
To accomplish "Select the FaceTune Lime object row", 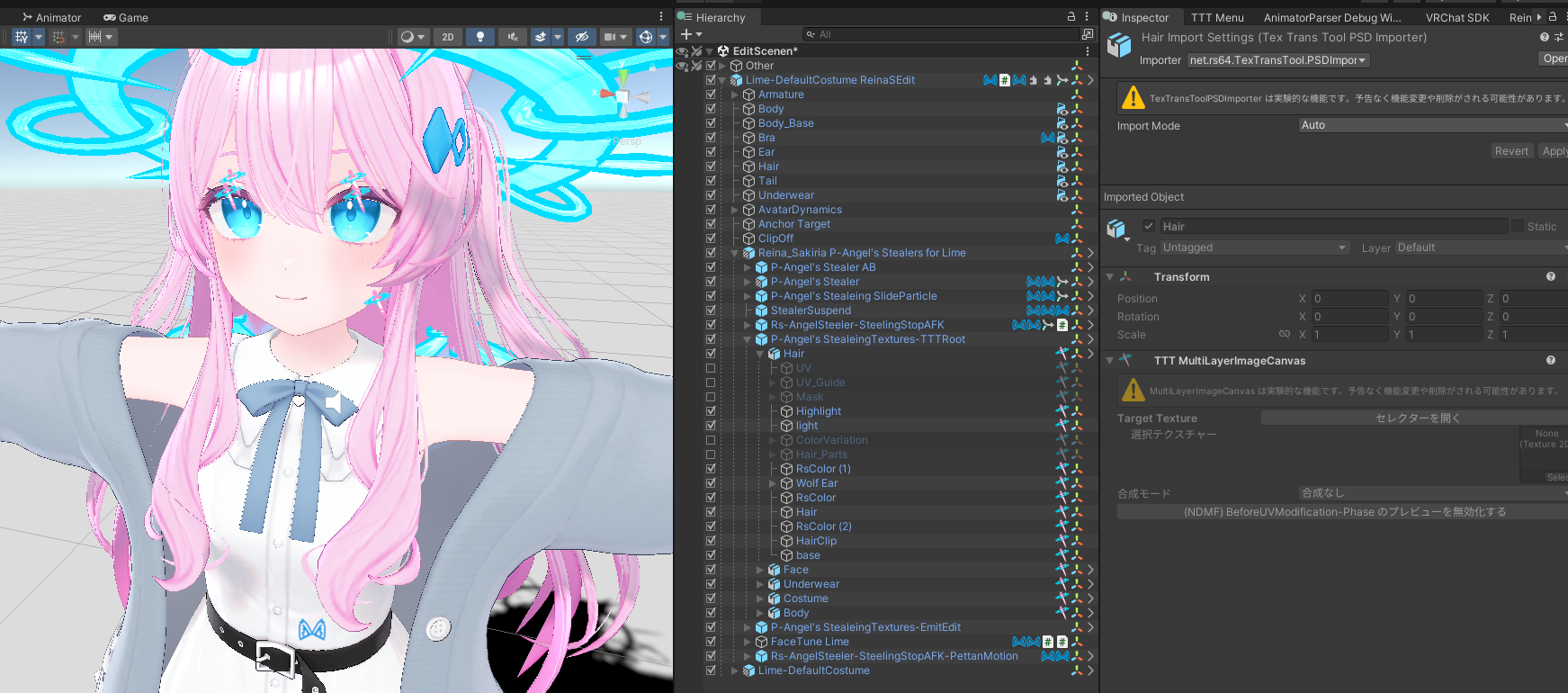I will tap(886, 642).
